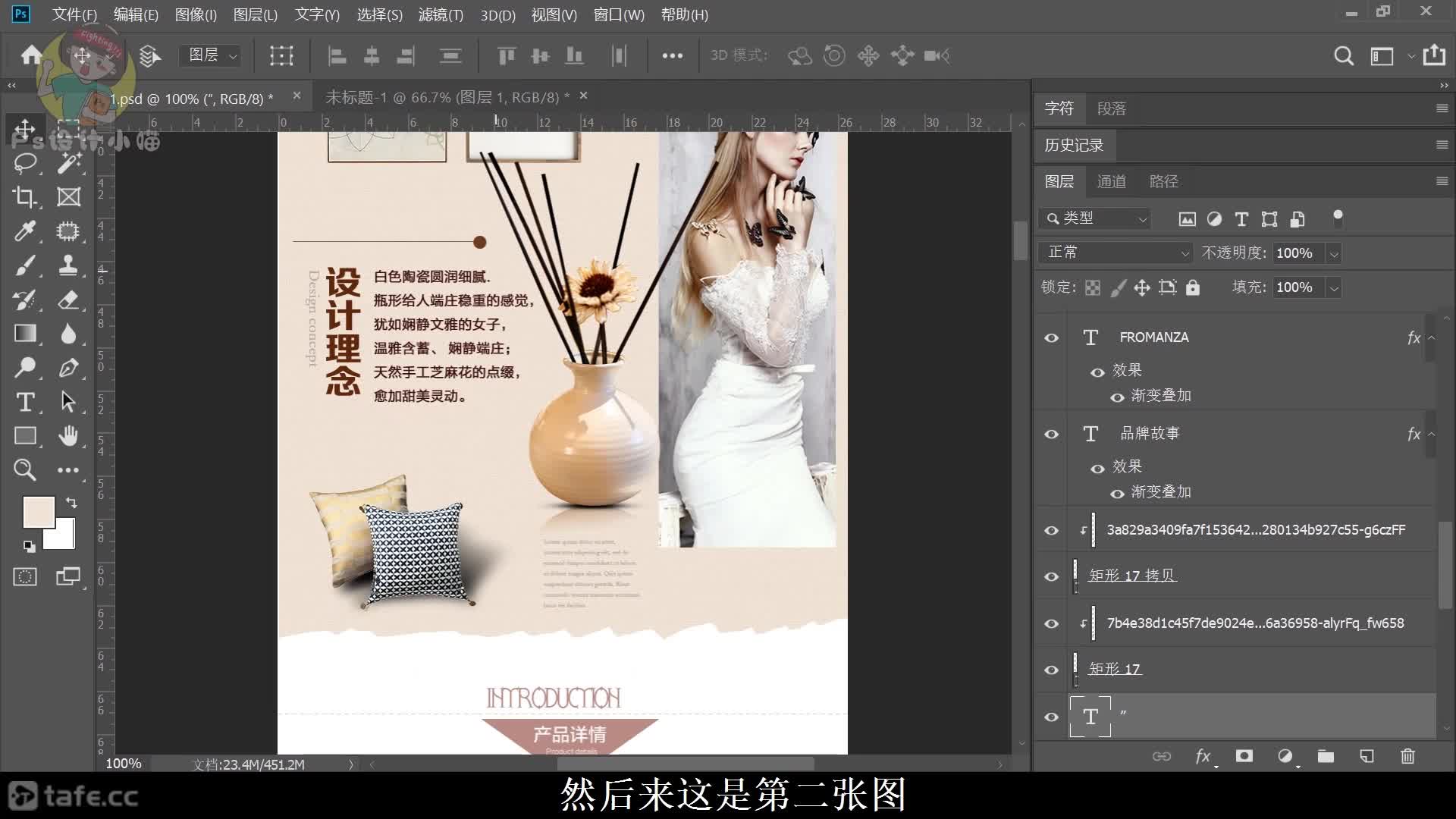Open the 填充 fill dropdown arrow
Viewport: 1456px width, 819px height.
[1334, 287]
